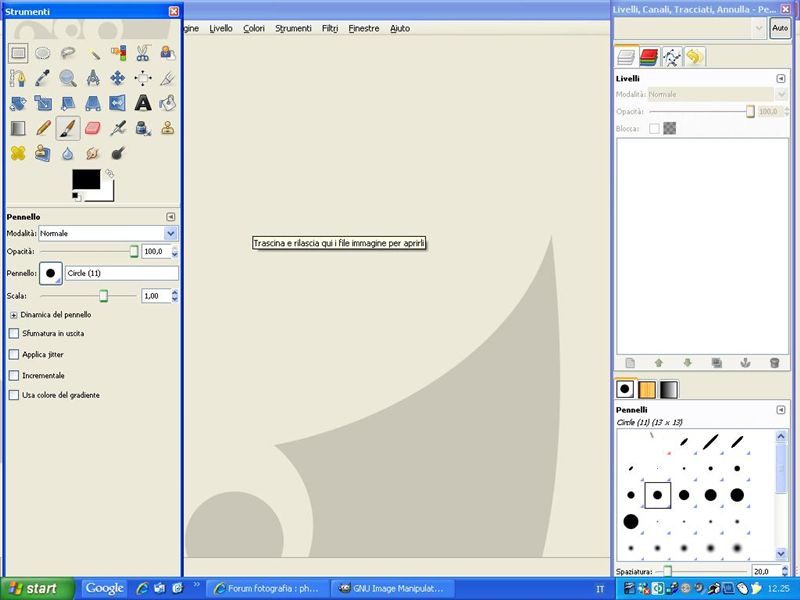
Task: Select the Shear tool
Action: click(68, 103)
